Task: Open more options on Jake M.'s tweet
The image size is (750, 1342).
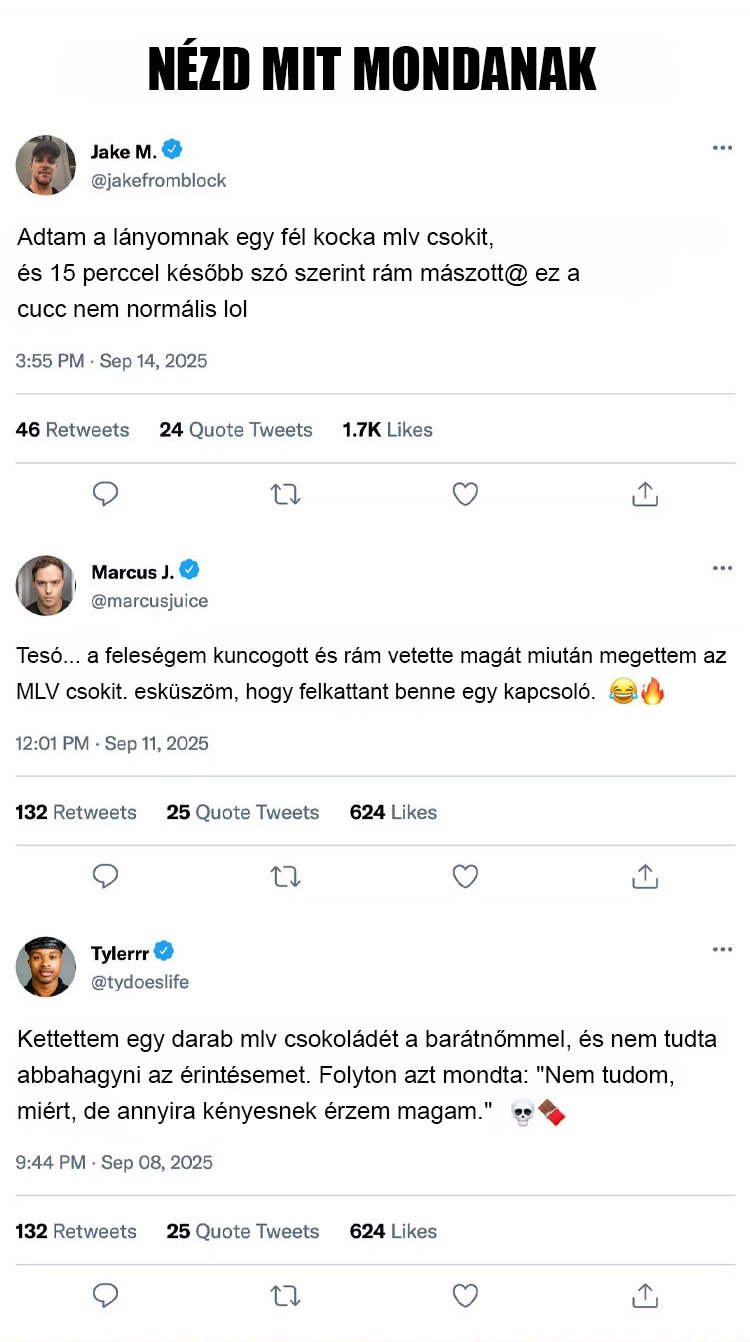Action: [x=722, y=148]
